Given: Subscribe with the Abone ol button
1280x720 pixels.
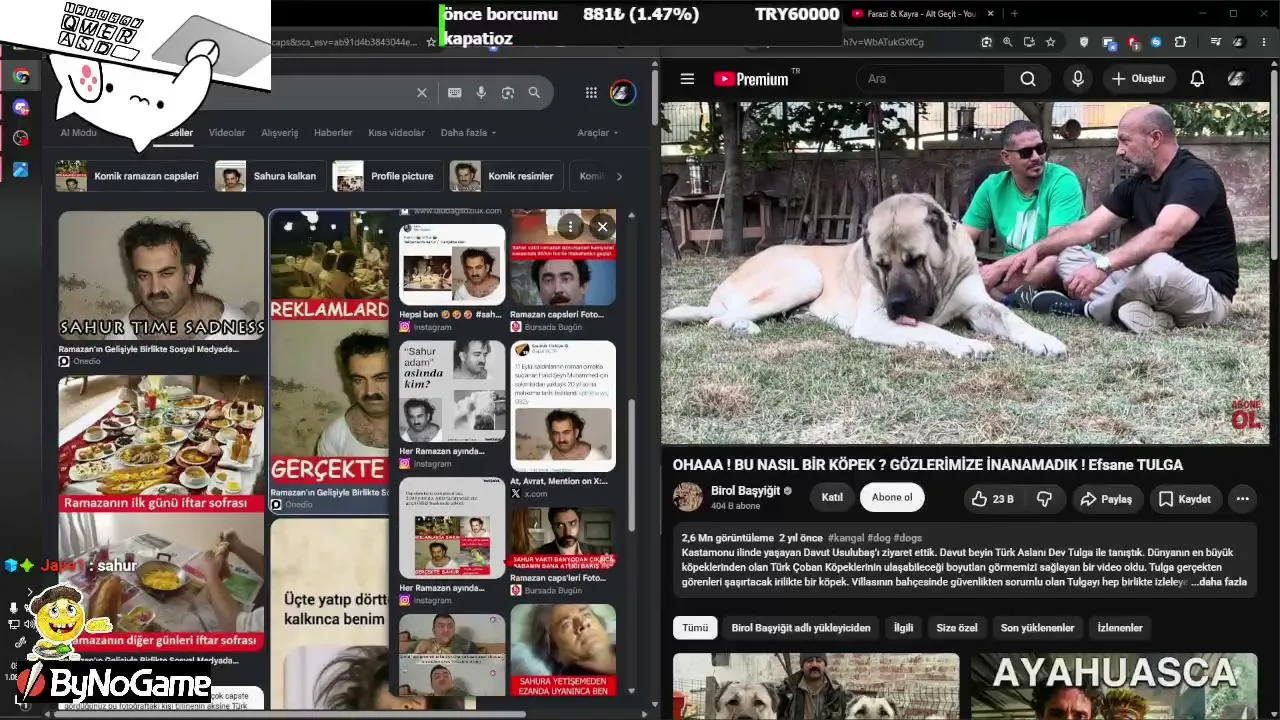Looking at the screenshot, I should 892,498.
